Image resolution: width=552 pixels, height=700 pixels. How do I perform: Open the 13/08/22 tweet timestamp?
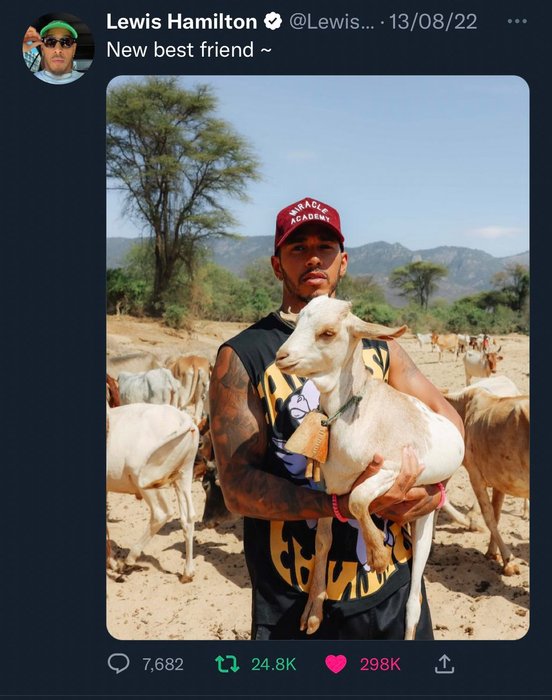433,21
